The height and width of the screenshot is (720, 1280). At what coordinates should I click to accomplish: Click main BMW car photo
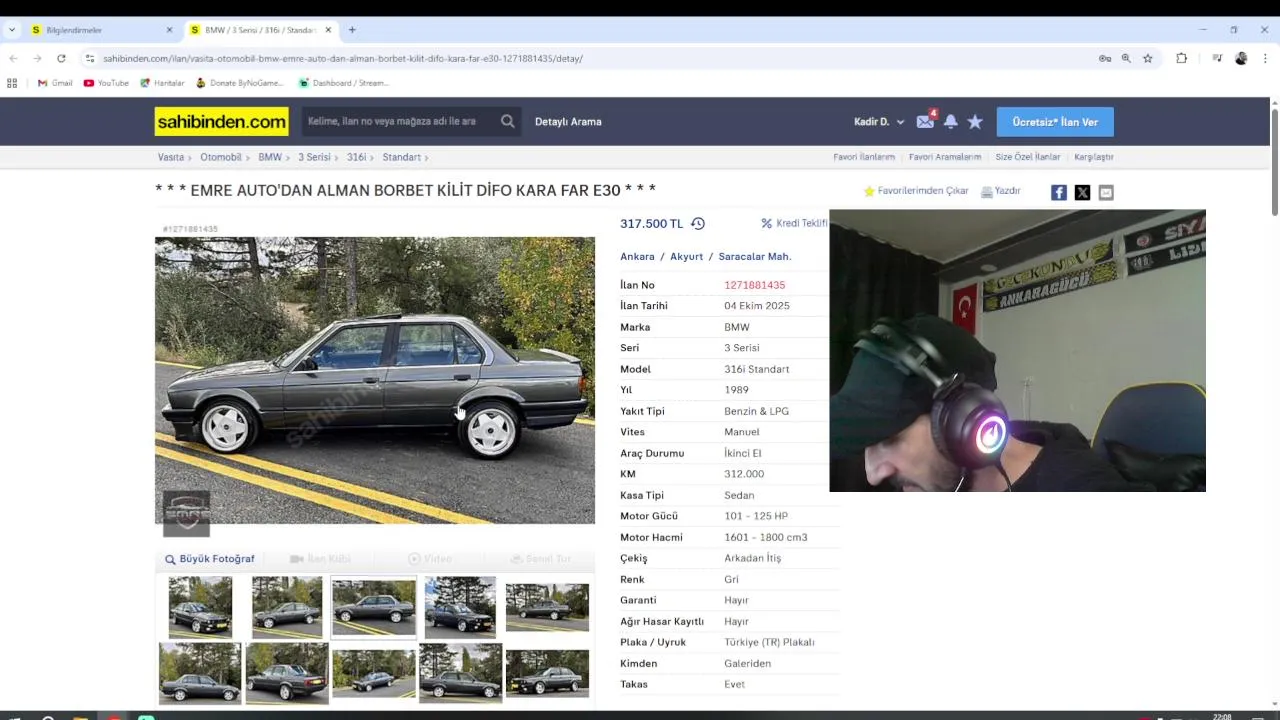coord(375,380)
